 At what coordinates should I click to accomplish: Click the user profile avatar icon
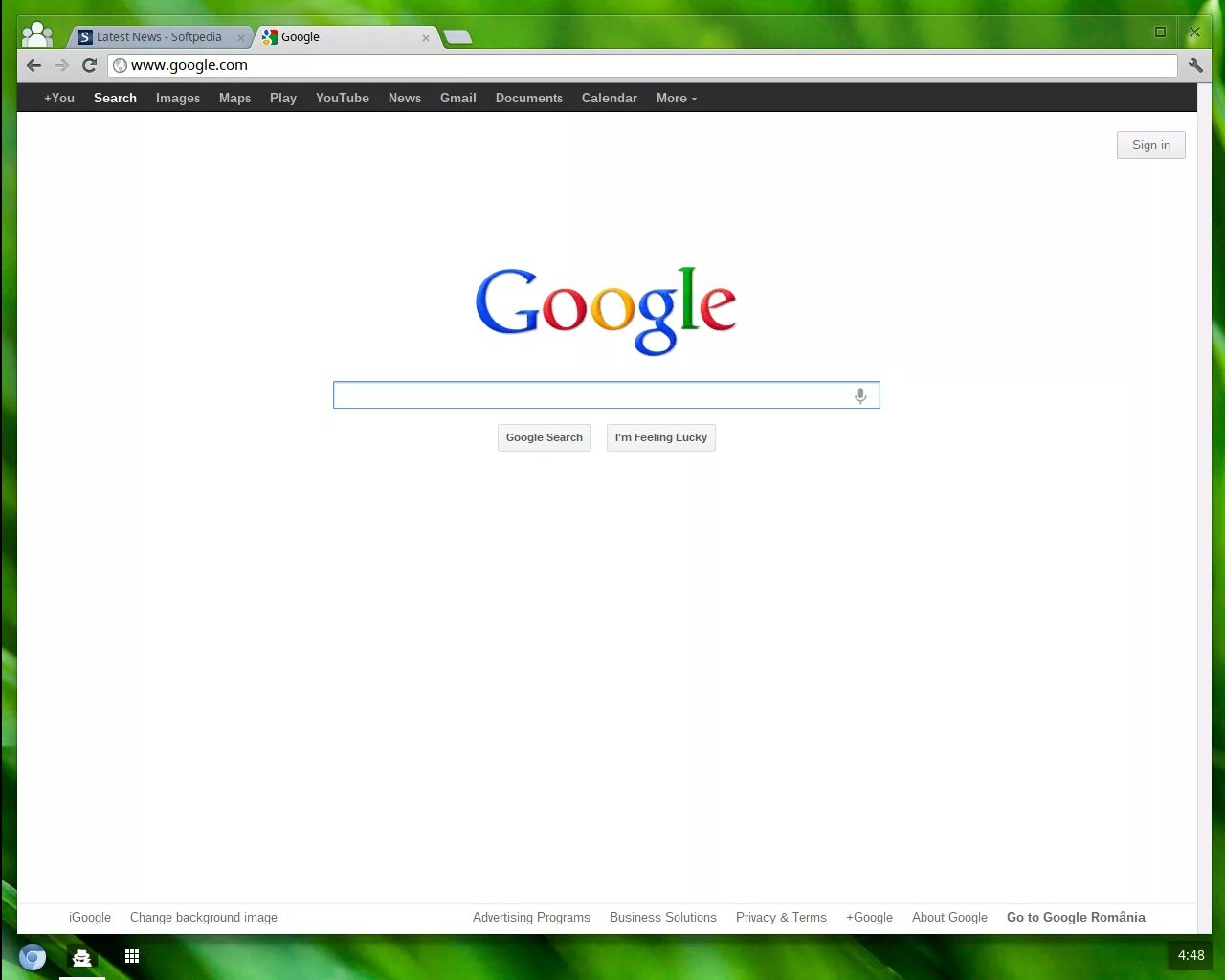pos(36,34)
